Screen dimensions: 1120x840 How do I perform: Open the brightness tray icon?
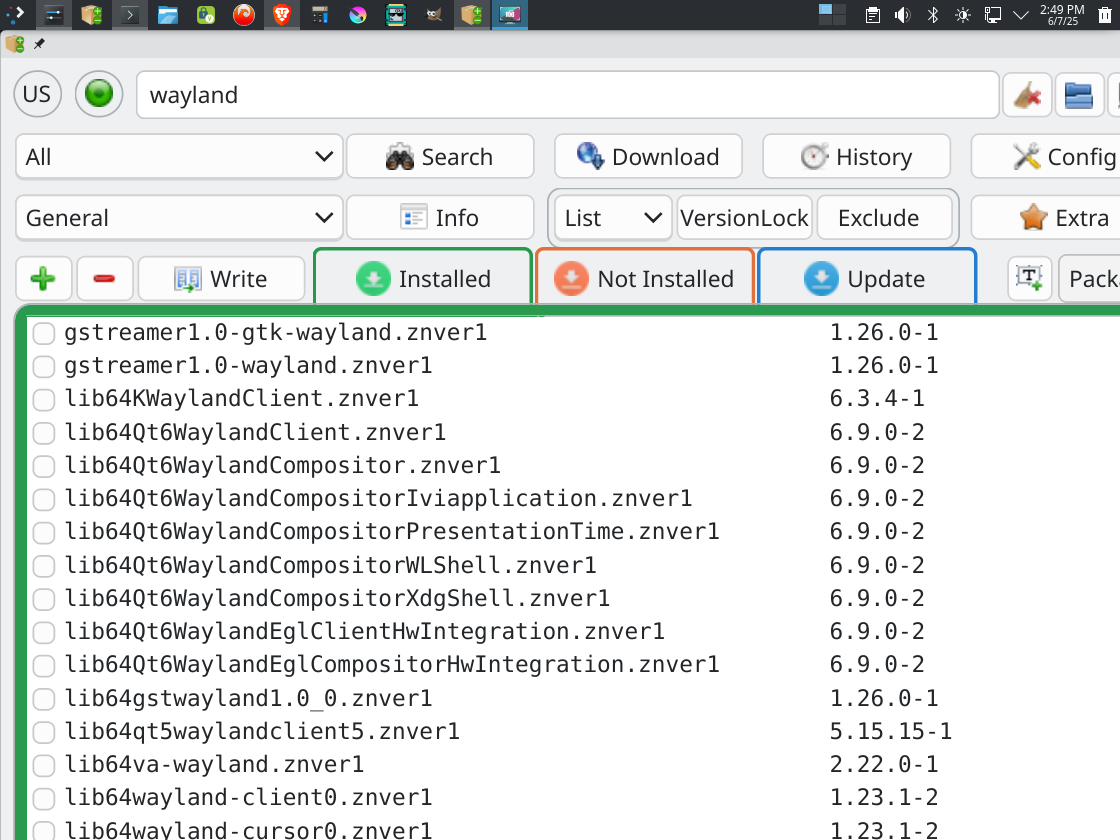(963, 14)
